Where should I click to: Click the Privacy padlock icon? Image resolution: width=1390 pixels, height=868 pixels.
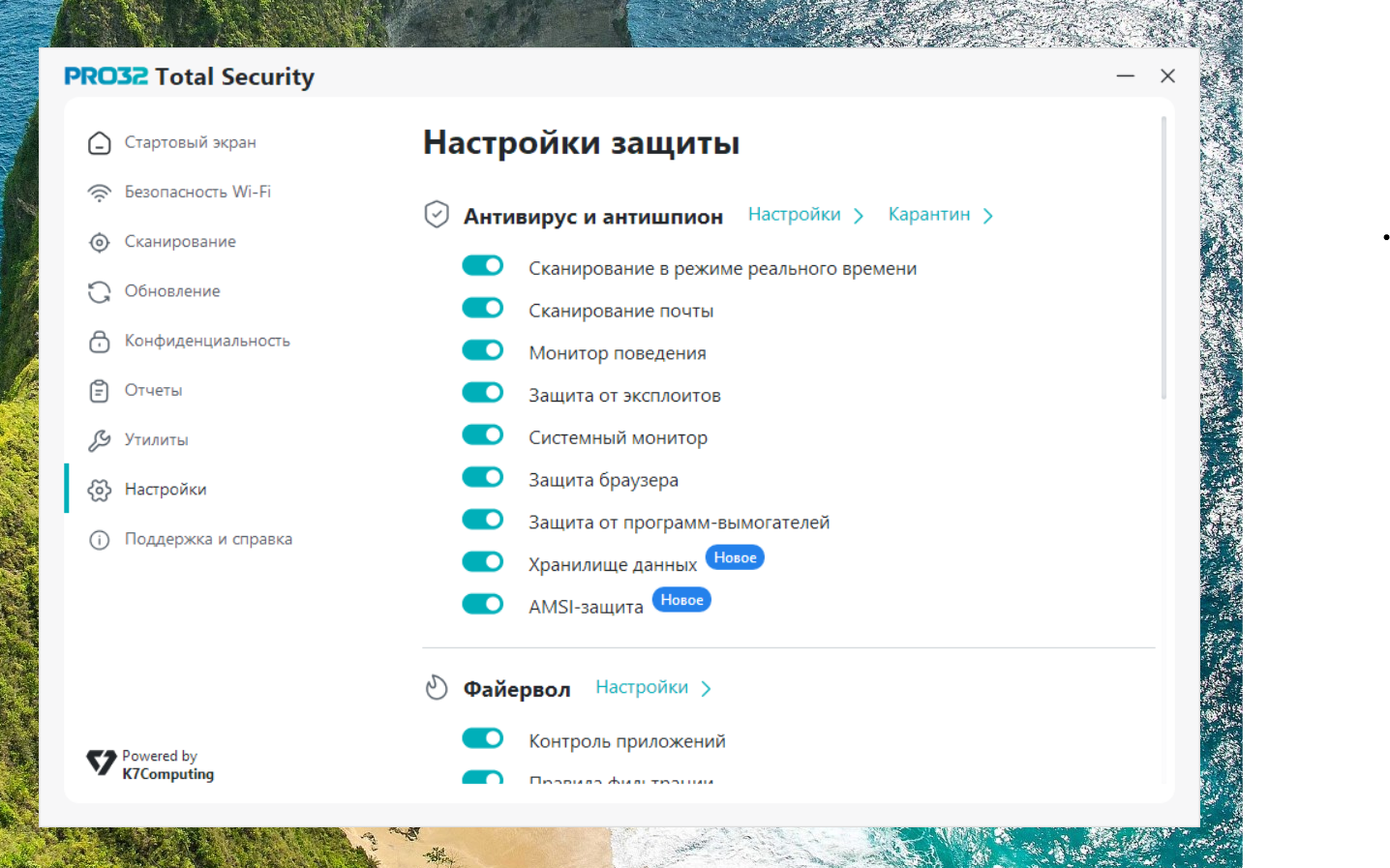click(x=99, y=341)
